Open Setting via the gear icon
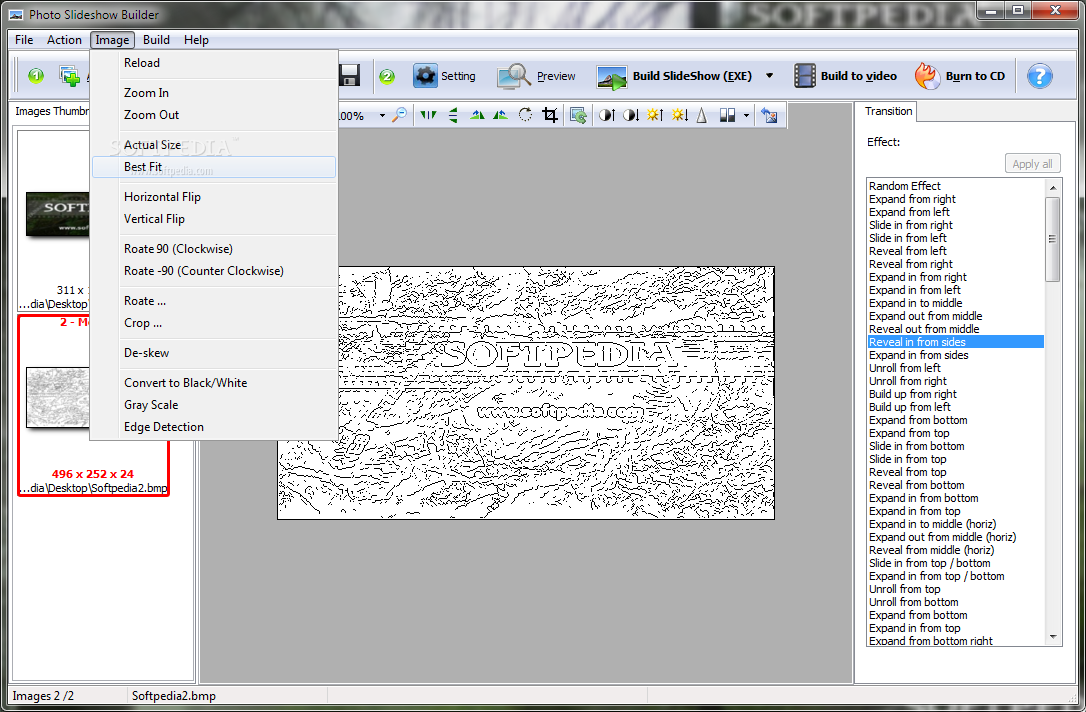The width and height of the screenshot is (1086, 712). pos(425,76)
